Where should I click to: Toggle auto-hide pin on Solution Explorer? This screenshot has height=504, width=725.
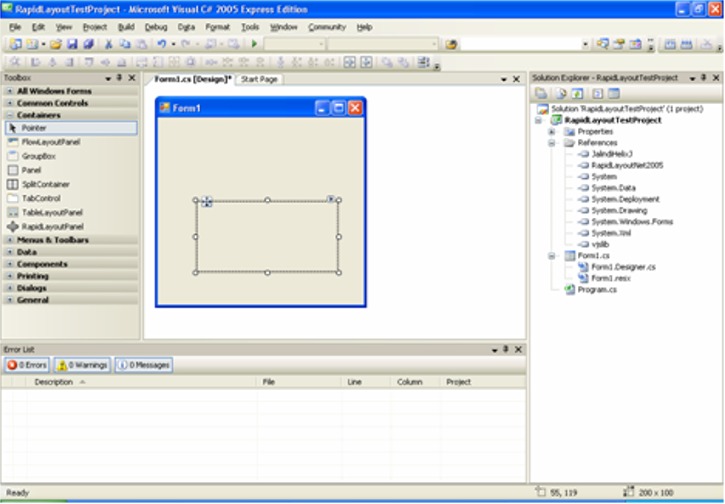tap(704, 78)
